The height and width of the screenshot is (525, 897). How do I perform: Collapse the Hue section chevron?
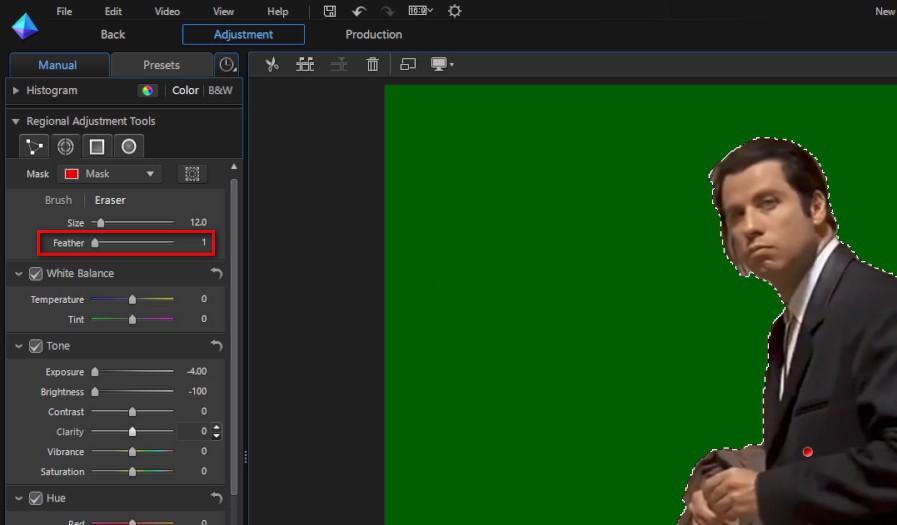[x=19, y=498]
